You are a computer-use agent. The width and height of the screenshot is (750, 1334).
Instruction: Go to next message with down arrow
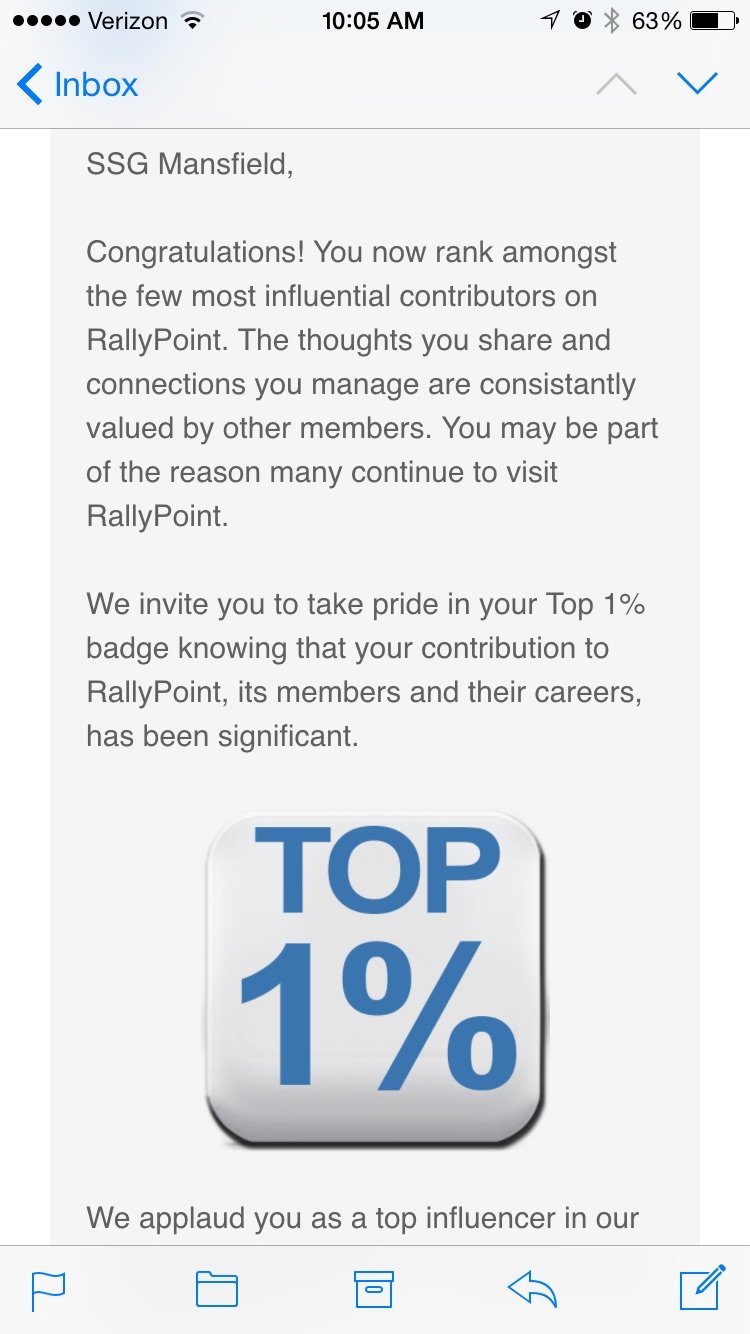[697, 84]
